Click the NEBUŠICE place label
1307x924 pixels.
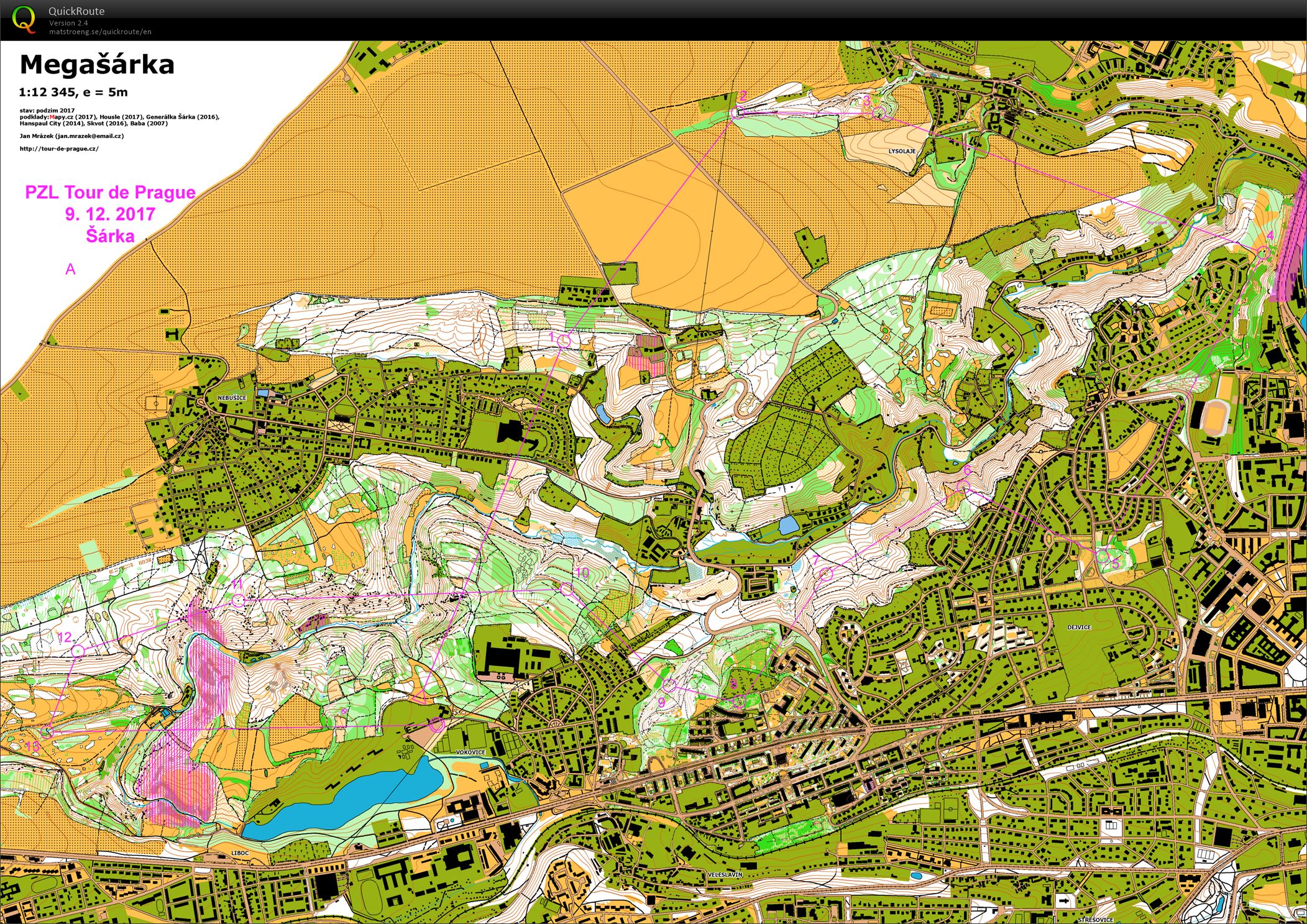tap(232, 398)
